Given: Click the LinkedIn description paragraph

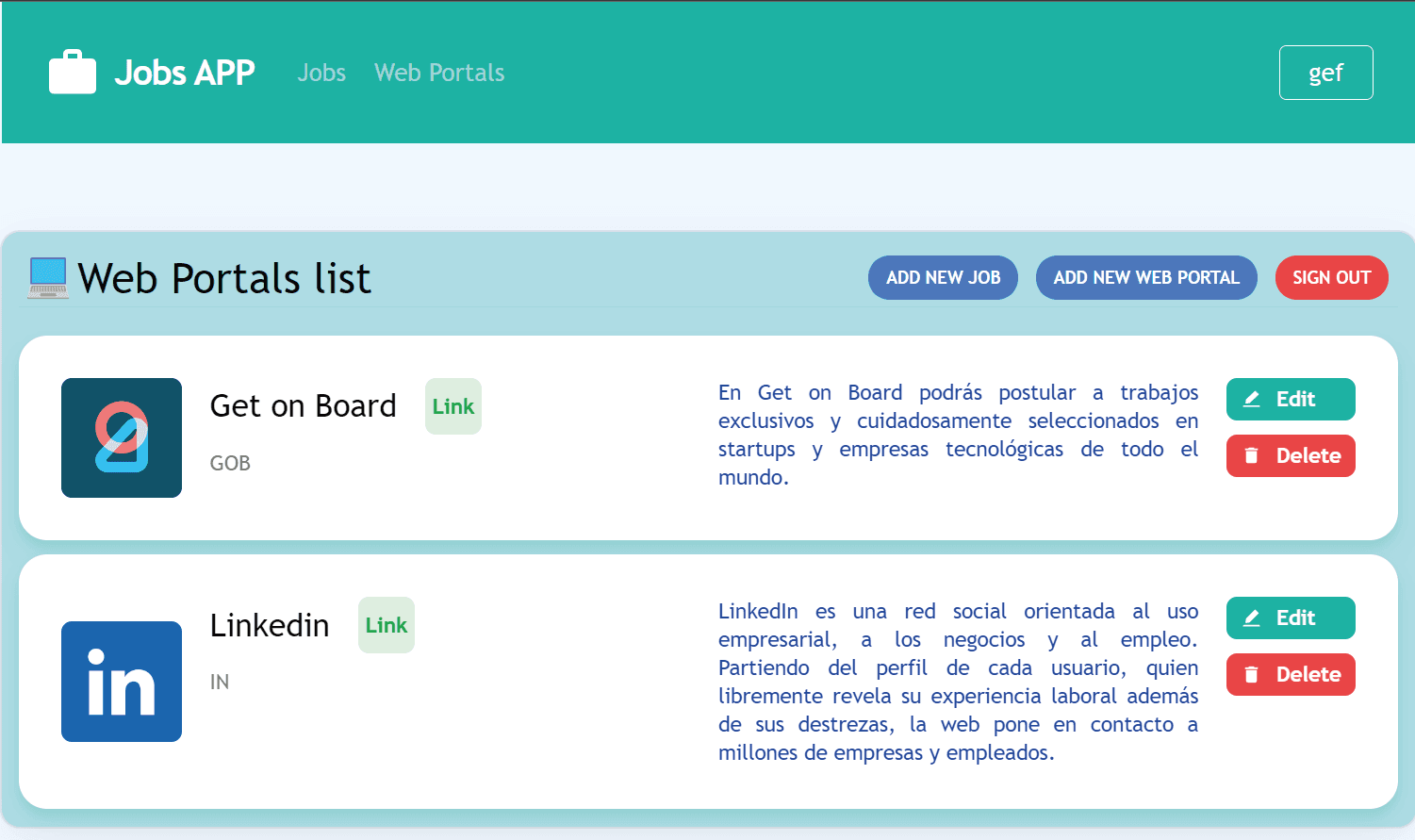Looking at the screenshot, I should tap(958, 682).
